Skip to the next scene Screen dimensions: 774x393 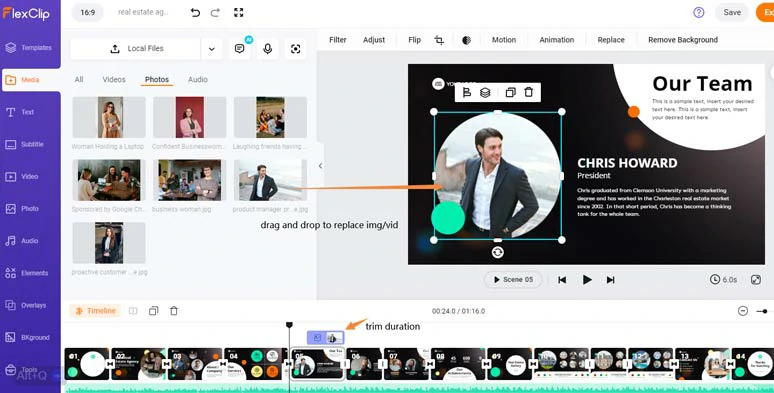611,280
